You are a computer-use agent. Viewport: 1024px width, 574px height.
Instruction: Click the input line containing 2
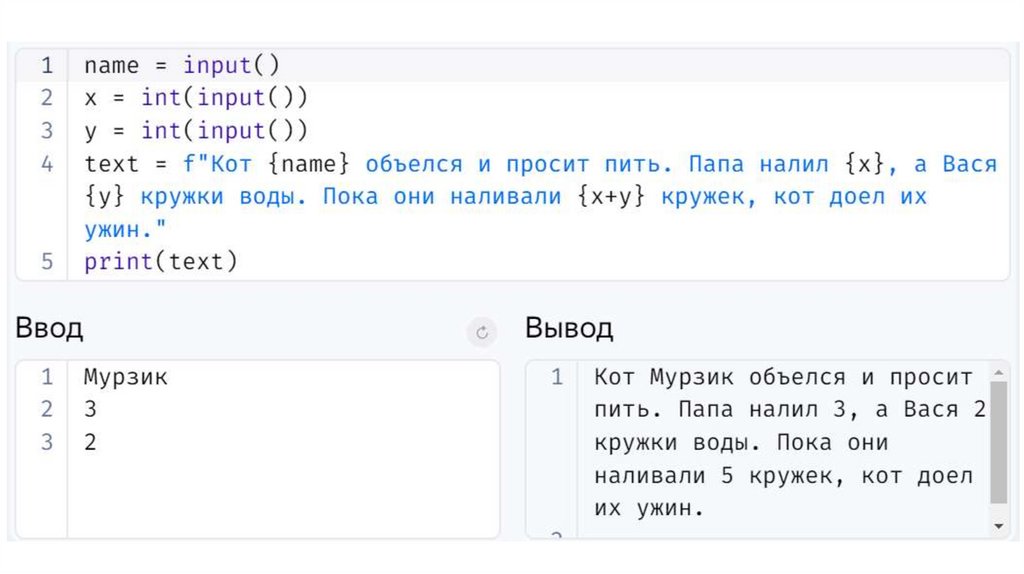pos(91,442)
